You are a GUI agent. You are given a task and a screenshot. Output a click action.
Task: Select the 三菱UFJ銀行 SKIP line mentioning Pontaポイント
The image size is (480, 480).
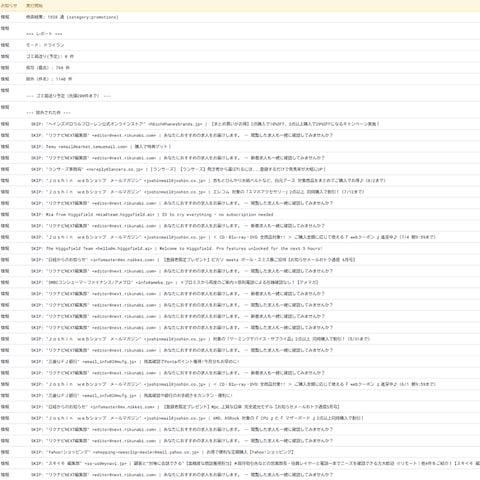click(240, 362)
